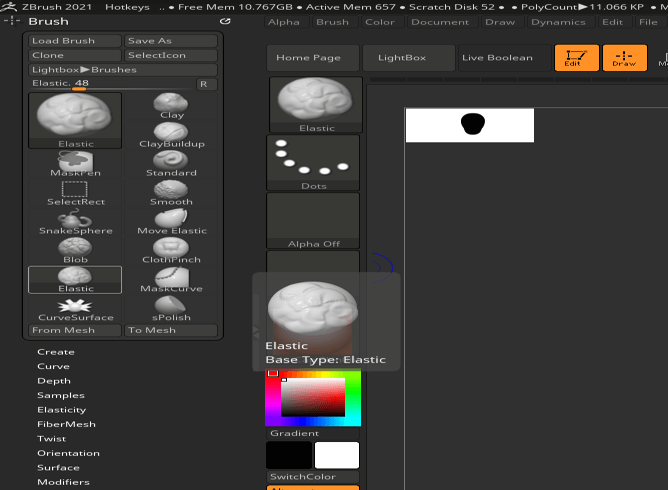
Task: Click the white SwitchColor swatch
Action: click(x=337, y=456)
